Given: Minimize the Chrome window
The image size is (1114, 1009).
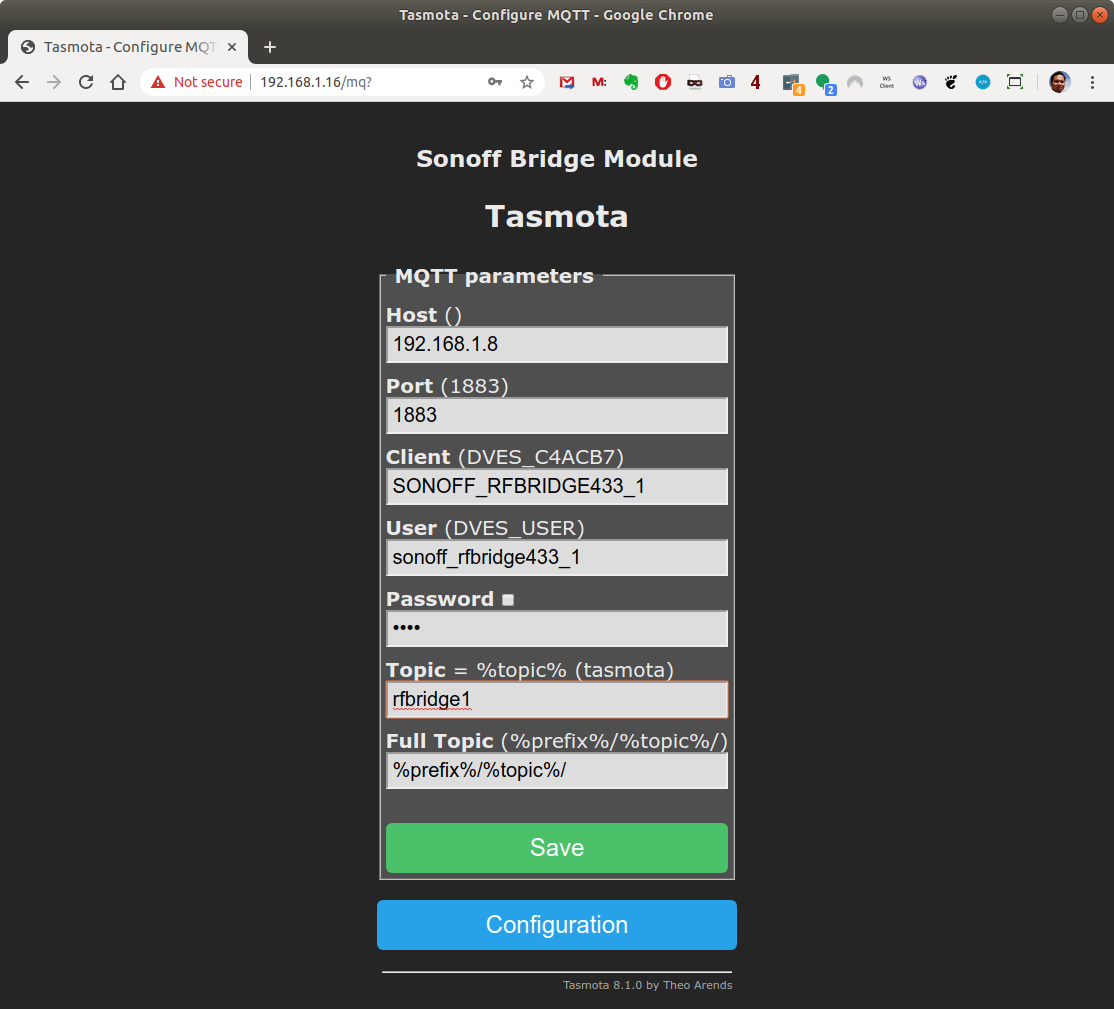Looking at the screenshot, I should coord(1059,15).
